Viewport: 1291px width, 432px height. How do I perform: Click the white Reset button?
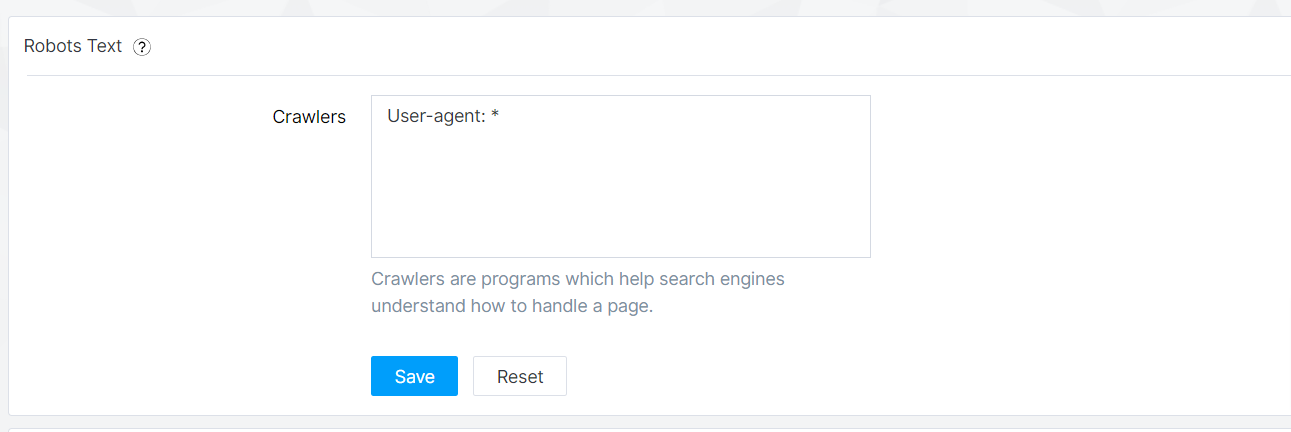[520, 376]
